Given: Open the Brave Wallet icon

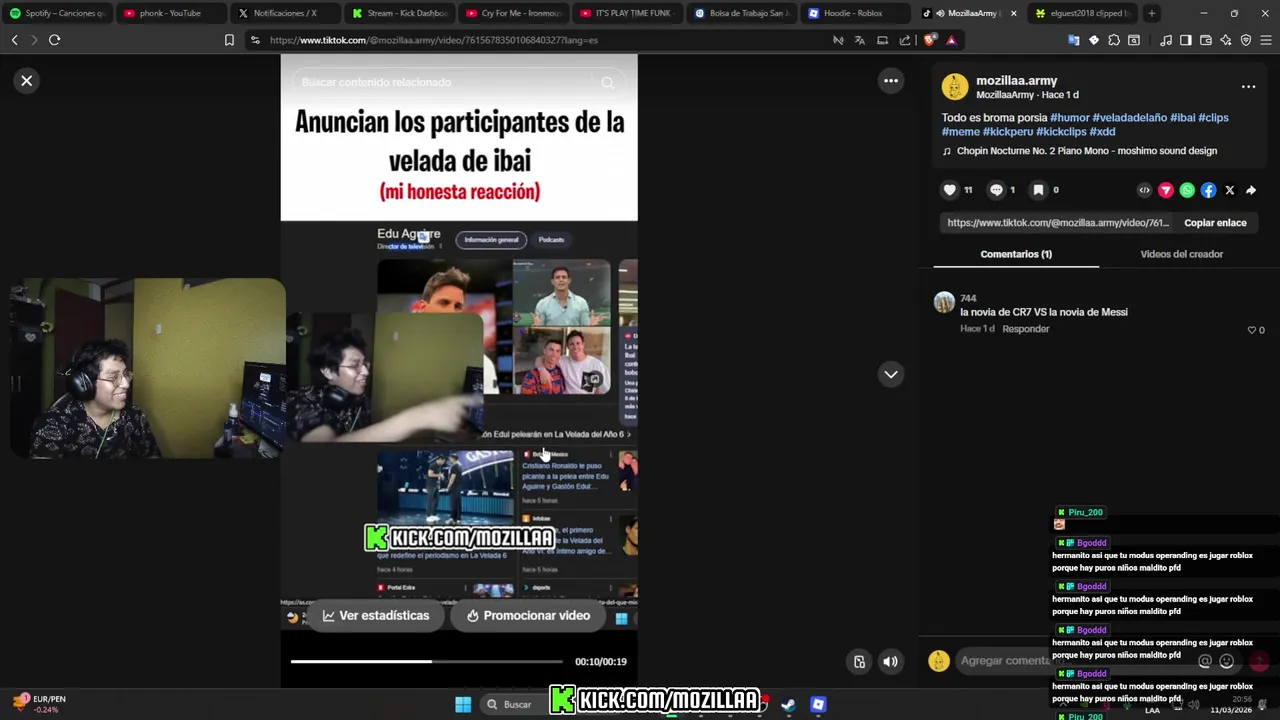Looking at the screenshot, I should (1206, 40).
